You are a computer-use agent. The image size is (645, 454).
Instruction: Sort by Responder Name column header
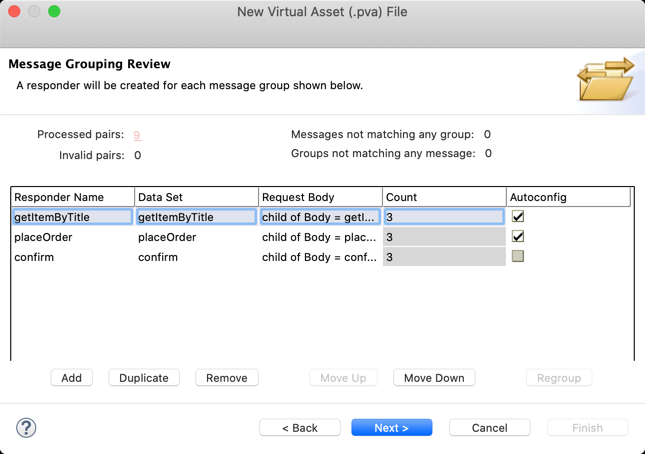[x=73, y=197]
